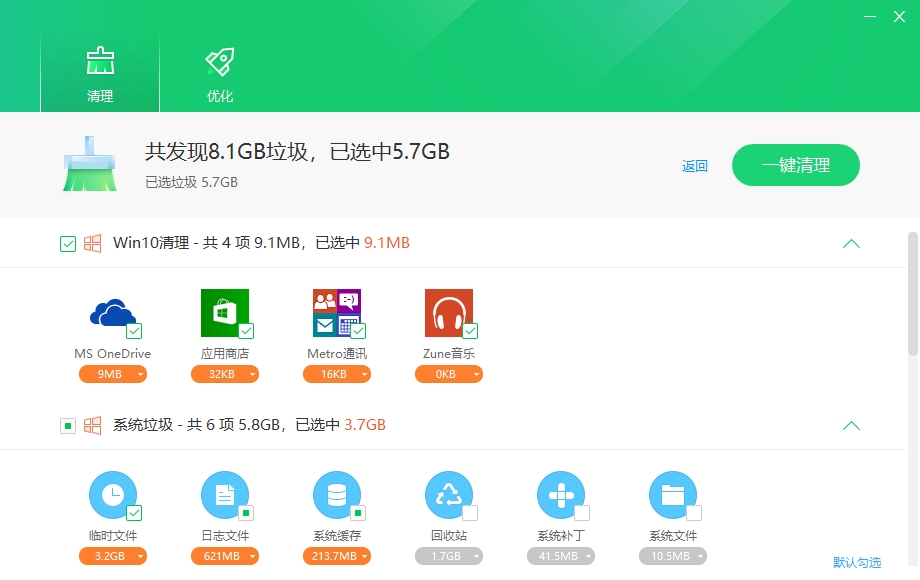This screenshot has height=580, width=920.
Task: Click the 一键清理 button
Action: 796,165
